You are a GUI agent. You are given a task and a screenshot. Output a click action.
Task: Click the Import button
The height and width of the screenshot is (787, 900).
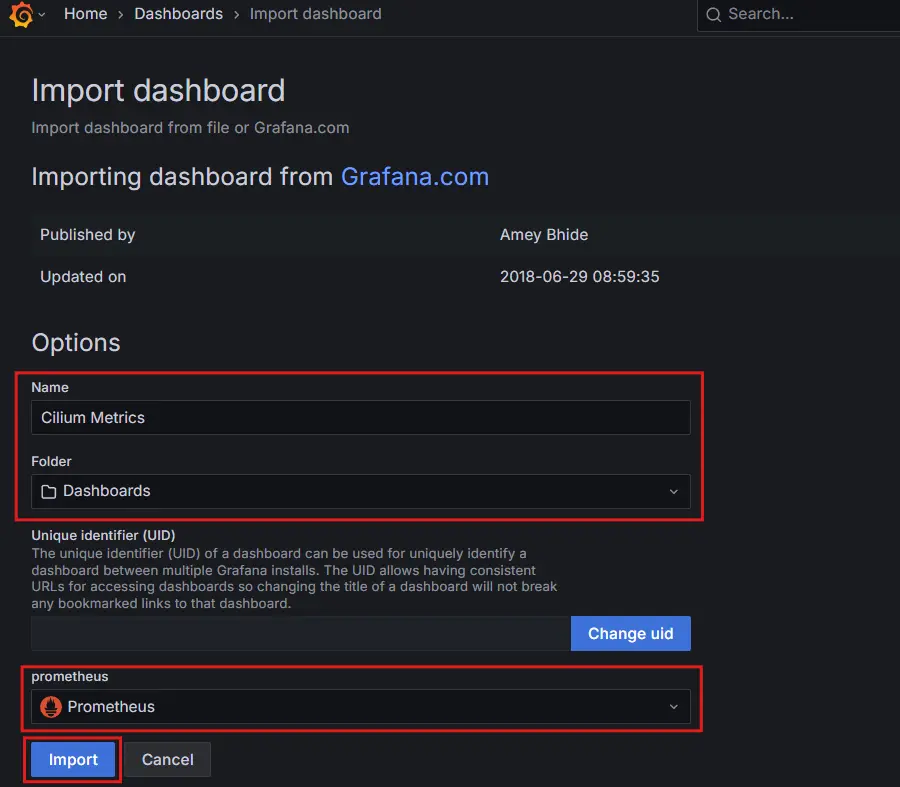[73, 759]
